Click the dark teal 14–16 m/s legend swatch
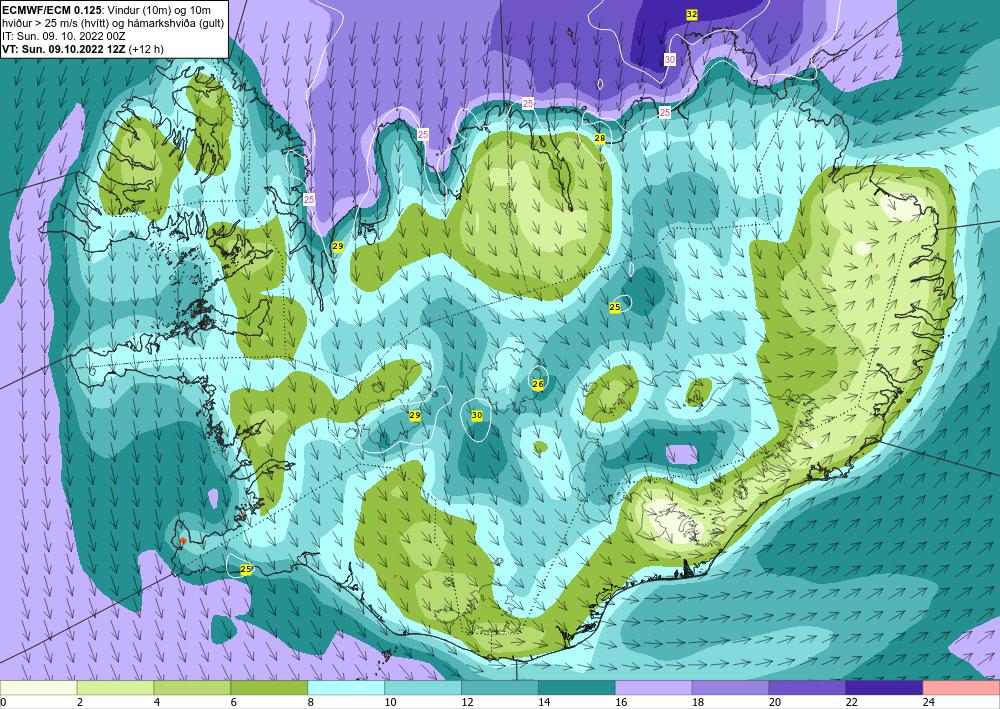 (x=577, y=688)
